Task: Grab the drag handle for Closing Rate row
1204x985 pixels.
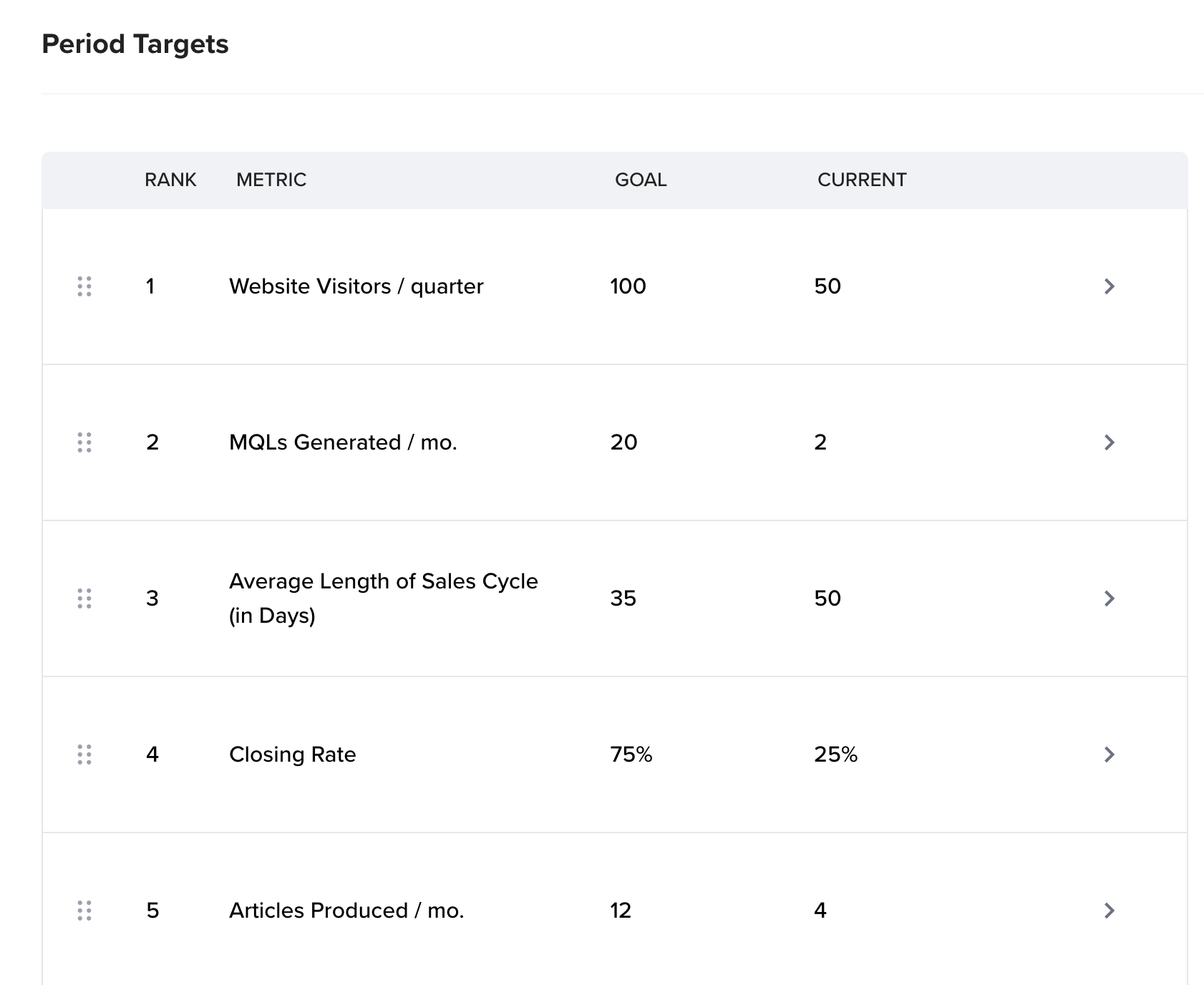Action: 84,754
